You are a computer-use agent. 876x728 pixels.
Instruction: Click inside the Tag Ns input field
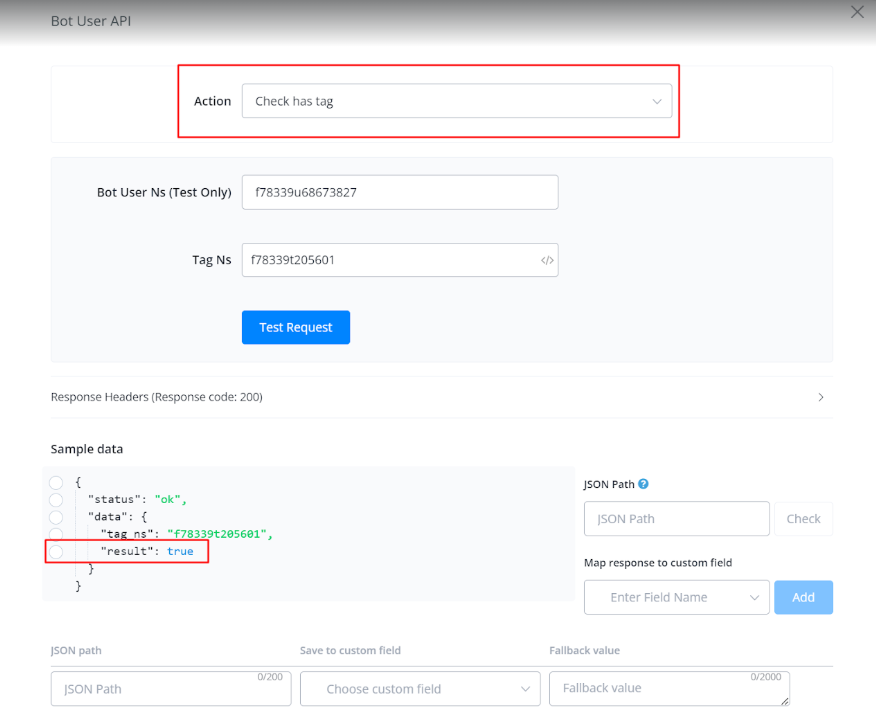[x=385, y=260]
